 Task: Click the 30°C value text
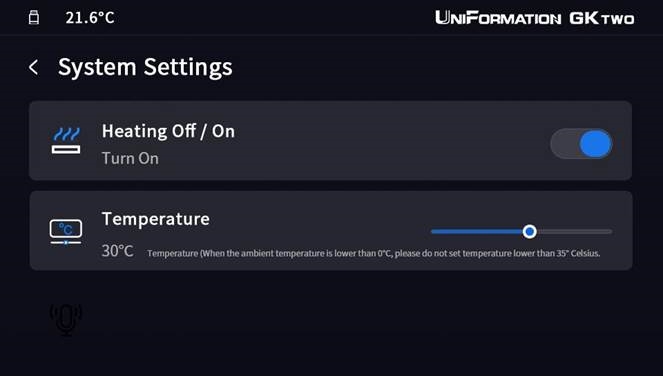coord(118,251)
